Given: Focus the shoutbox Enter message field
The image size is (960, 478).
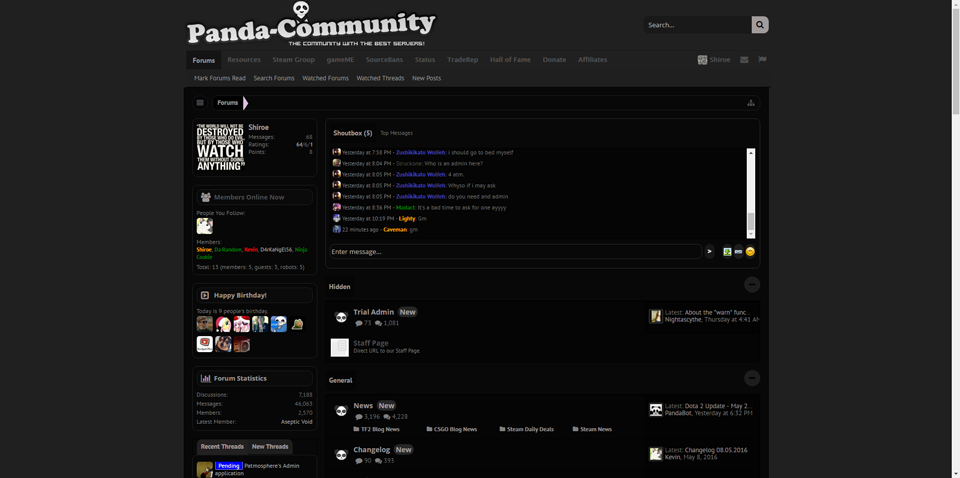Looking at the screenshot, I should (x=516, y=252).
